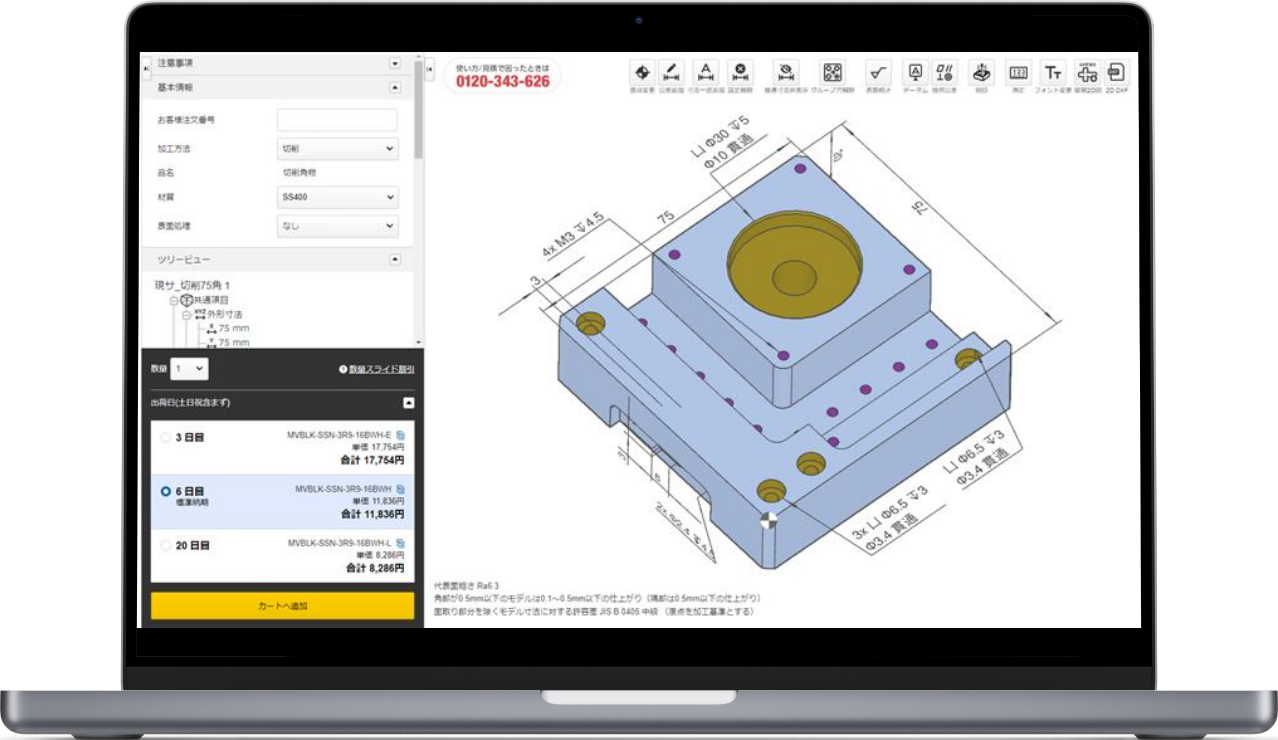Collapse the 共通項目 tree node
Image resolution: width=1278 pixels, height=740 pixels.
174,300
